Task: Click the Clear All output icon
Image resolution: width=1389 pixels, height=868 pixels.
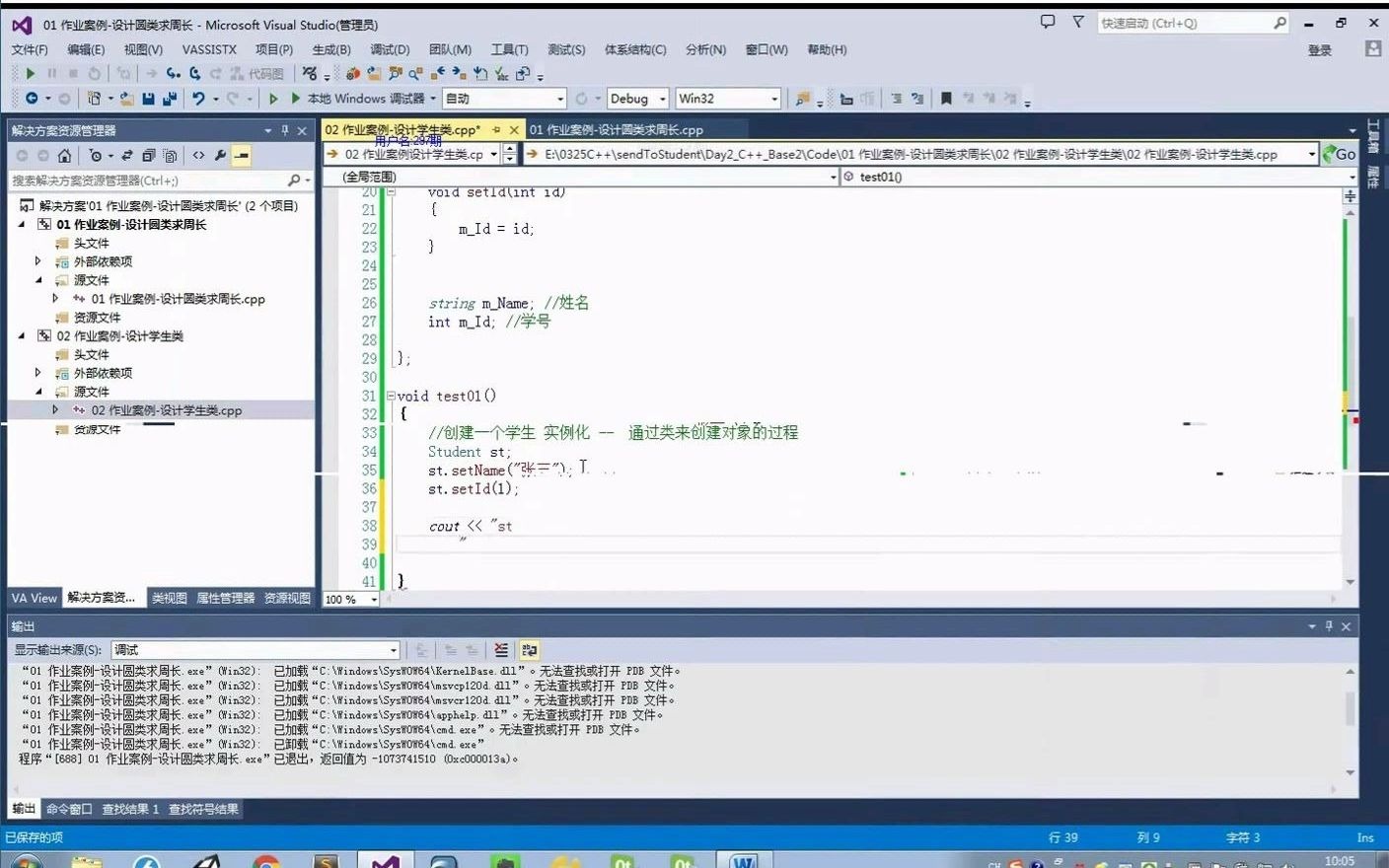Action: pyautogui.click(x=501, y=650)
